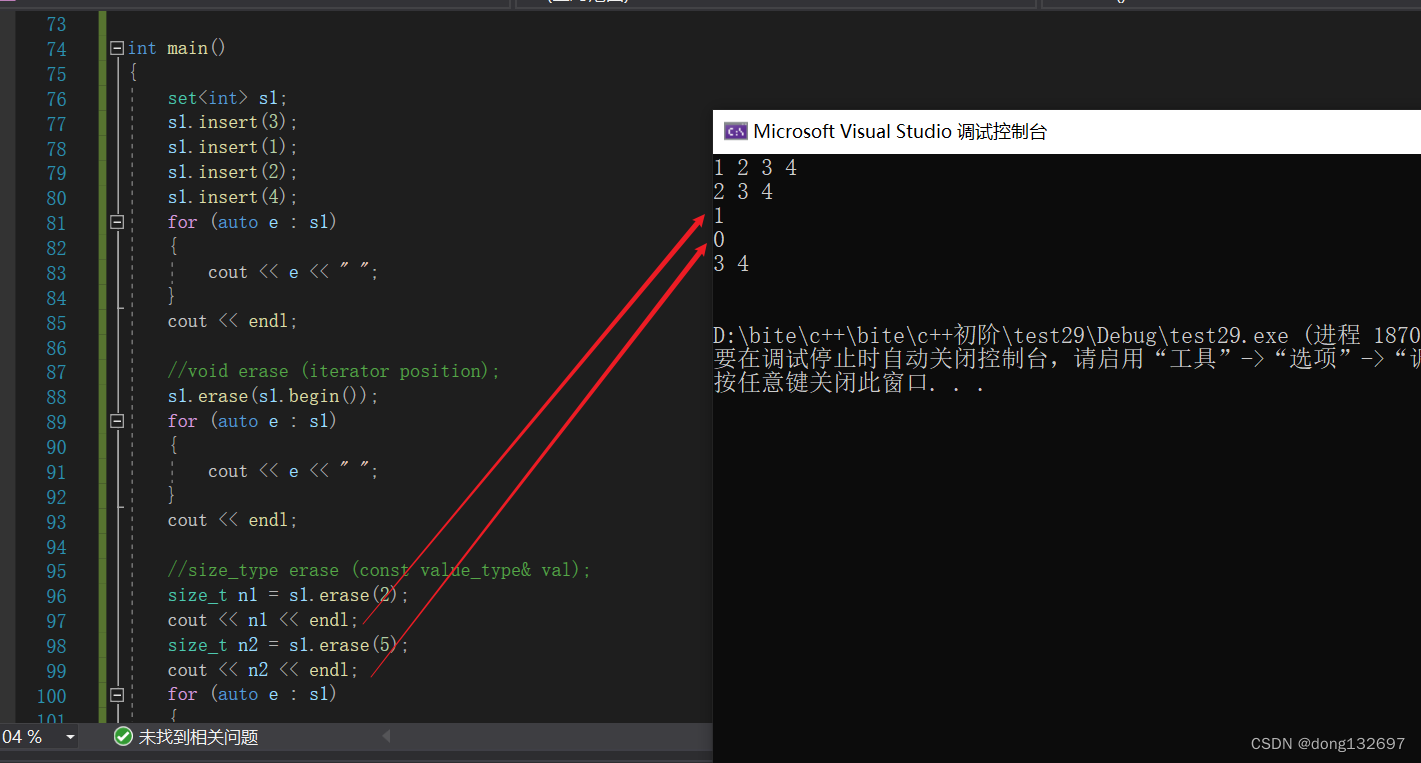The image size is (1421, 763).
Task: Click the s1.insert(1); statement
Action: (233, 148)
